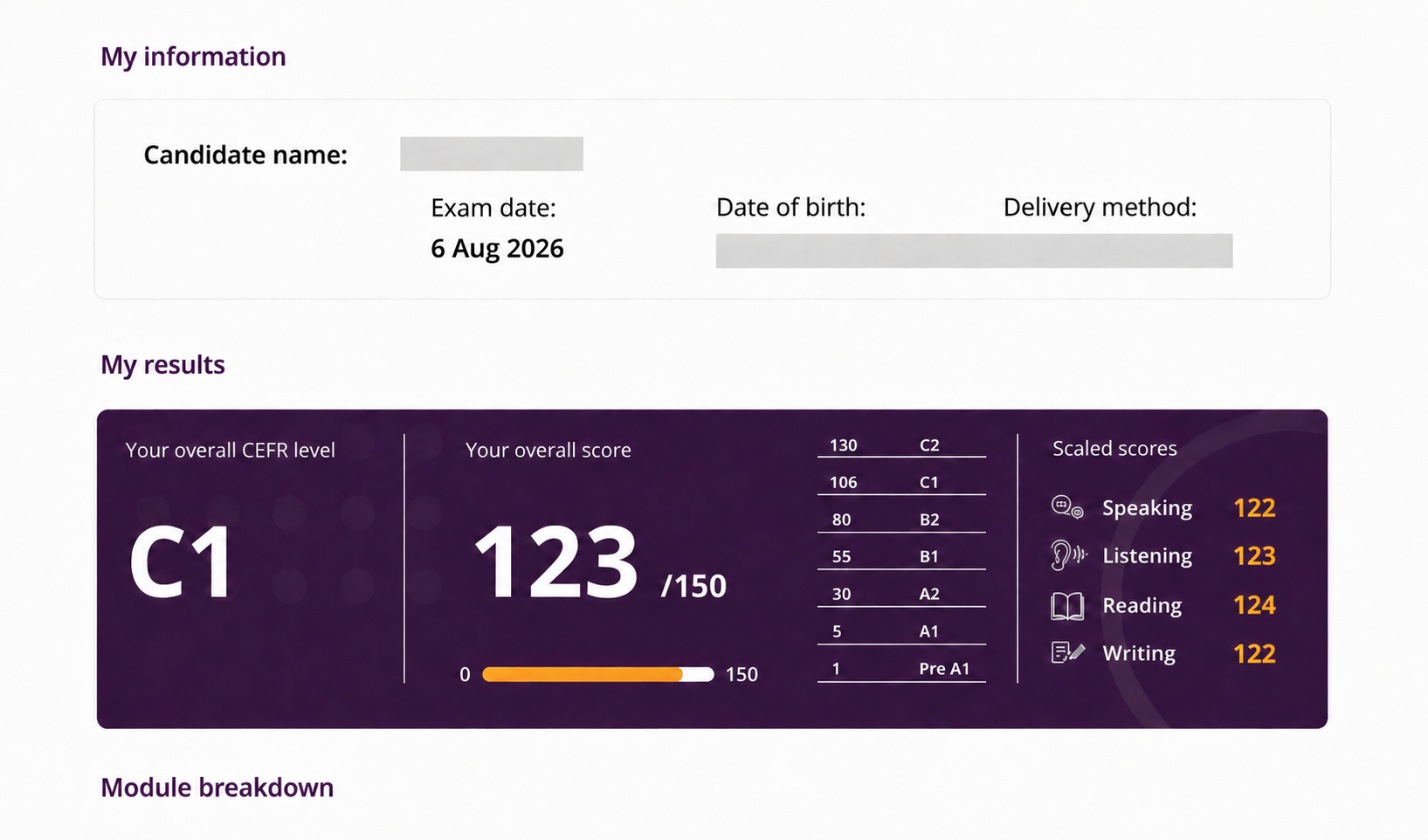Click the Speaking speech bubble icon

click(x=1067, y=507)
